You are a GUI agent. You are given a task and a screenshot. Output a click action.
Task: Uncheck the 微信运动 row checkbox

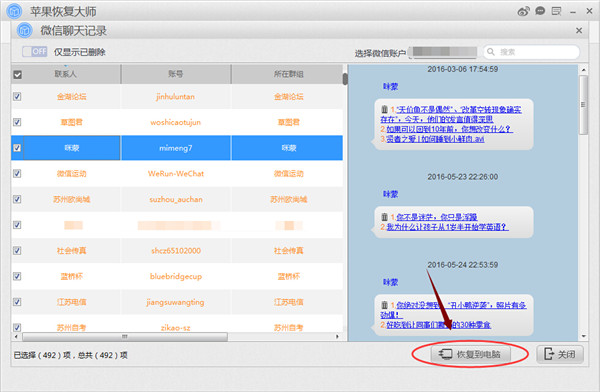coord(17,173)
